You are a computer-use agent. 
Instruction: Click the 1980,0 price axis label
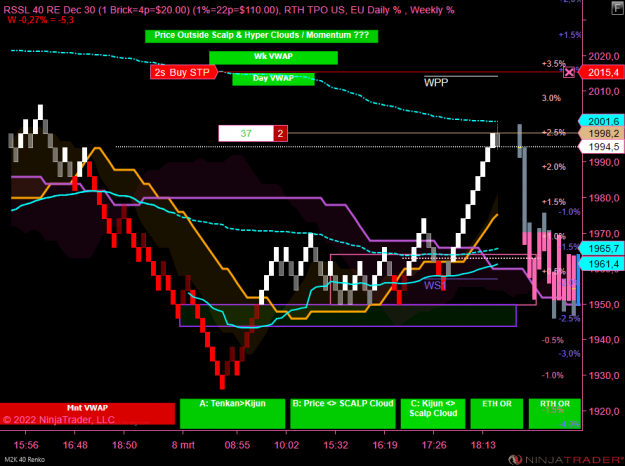point(604,198)
